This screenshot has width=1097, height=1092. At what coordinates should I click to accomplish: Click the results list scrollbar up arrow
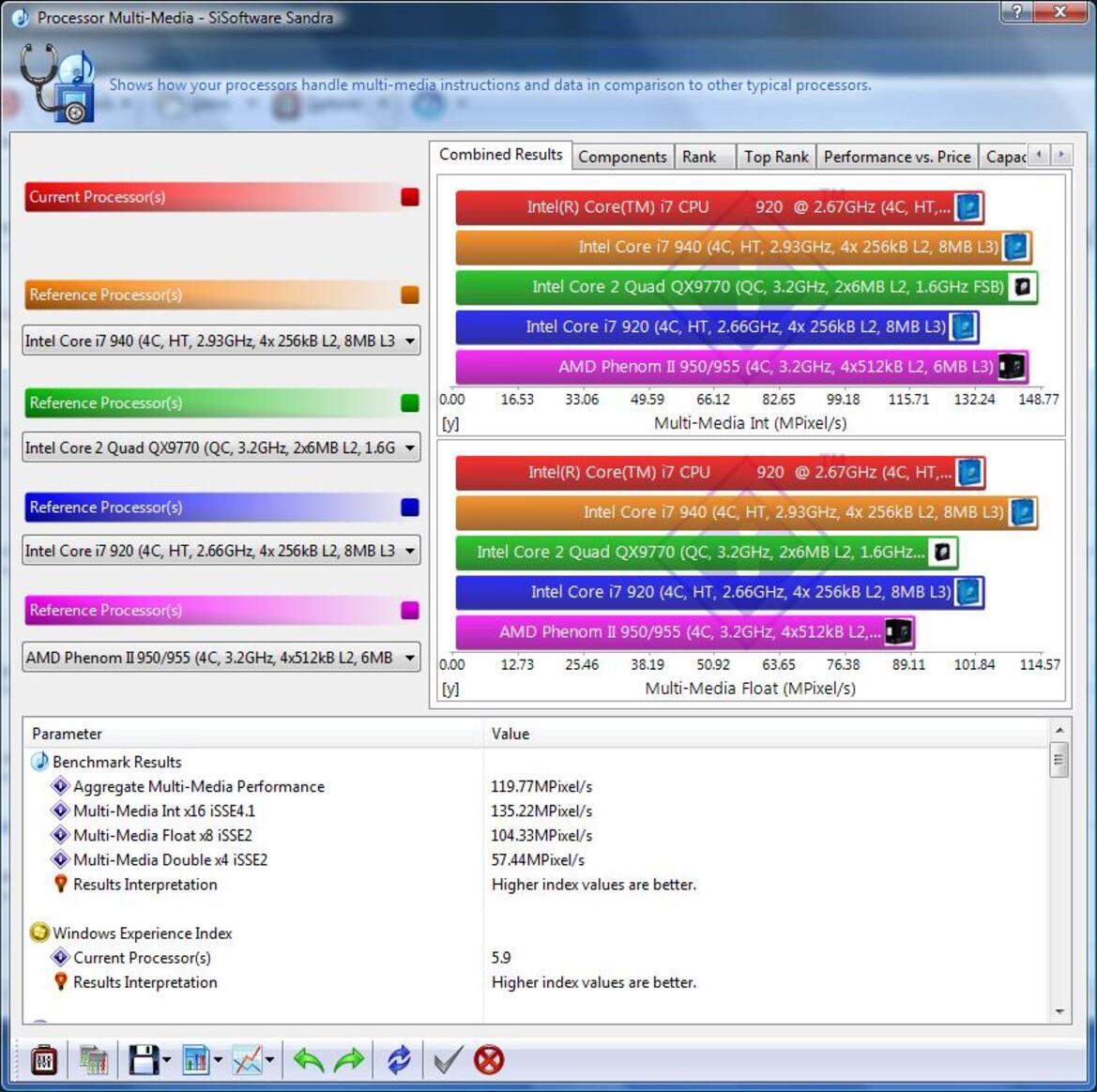(x=1059, y=730)
